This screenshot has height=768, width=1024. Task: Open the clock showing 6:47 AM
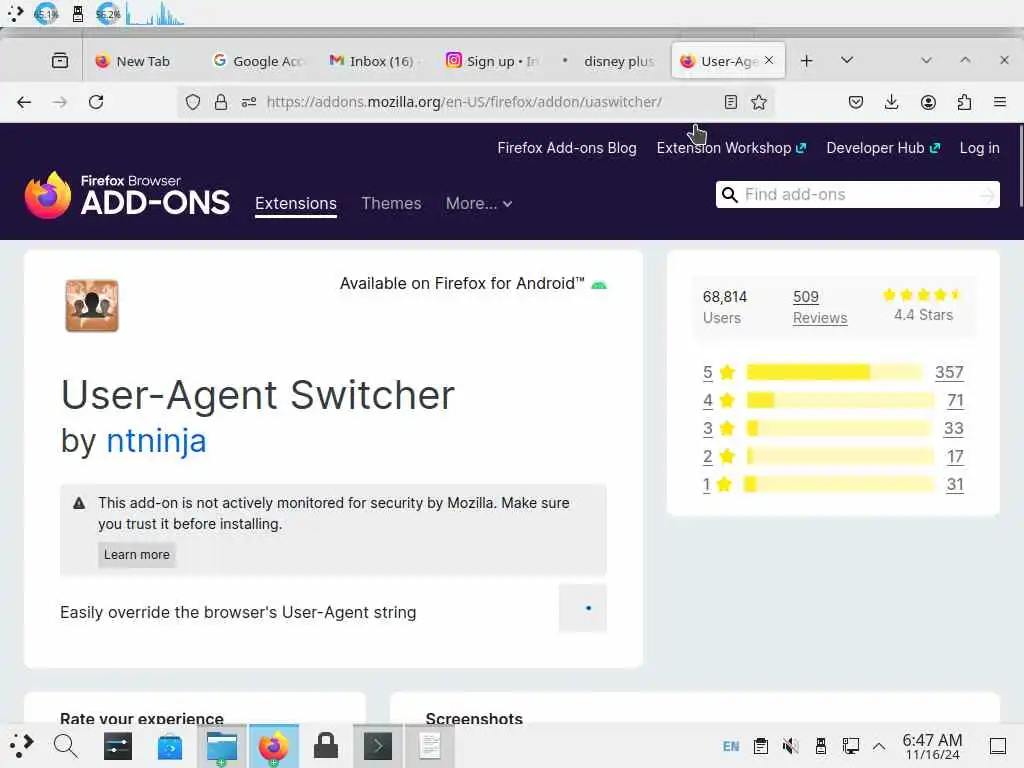(932, 746)
